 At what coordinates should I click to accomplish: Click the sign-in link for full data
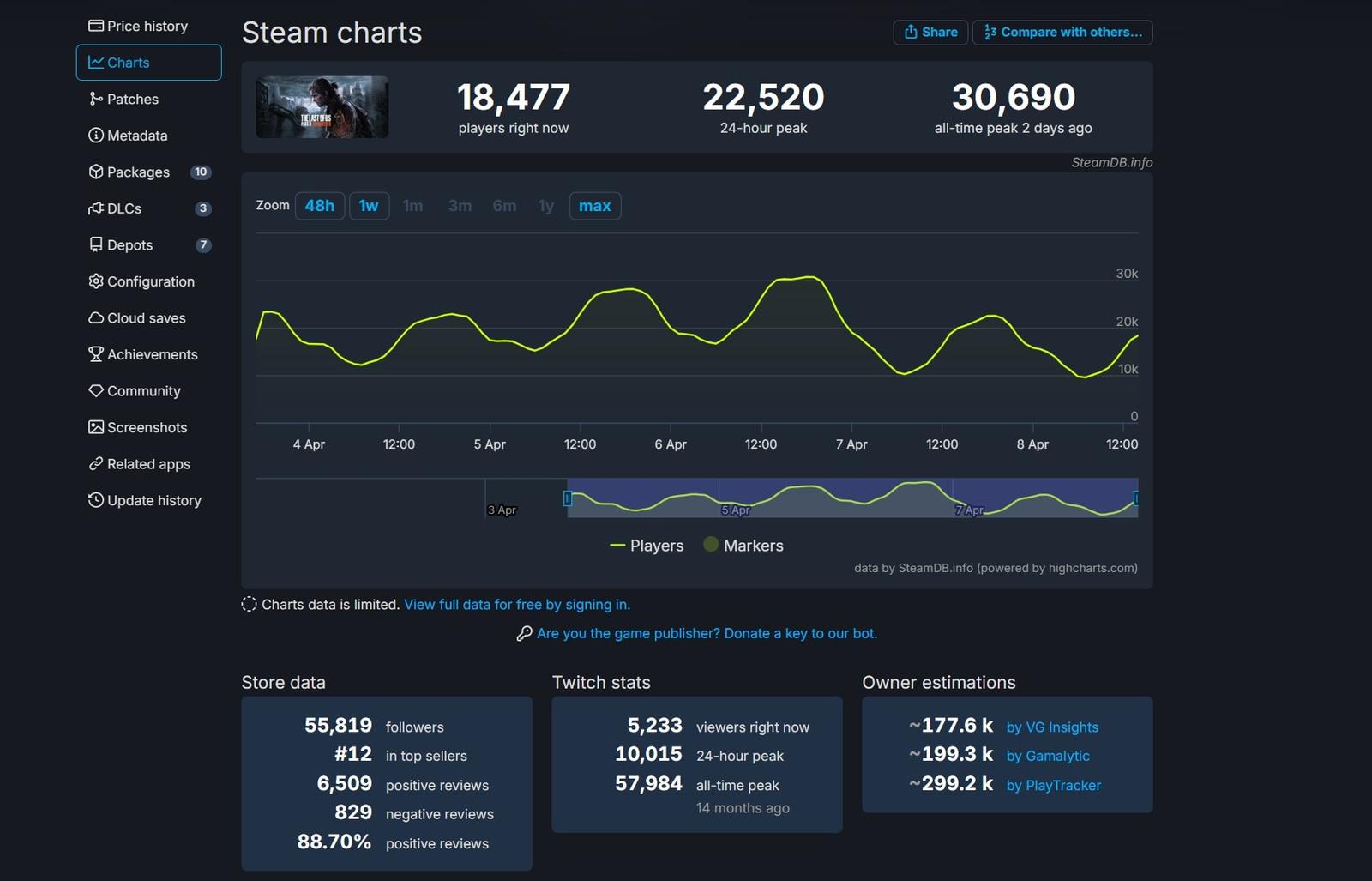coord(516,605)
